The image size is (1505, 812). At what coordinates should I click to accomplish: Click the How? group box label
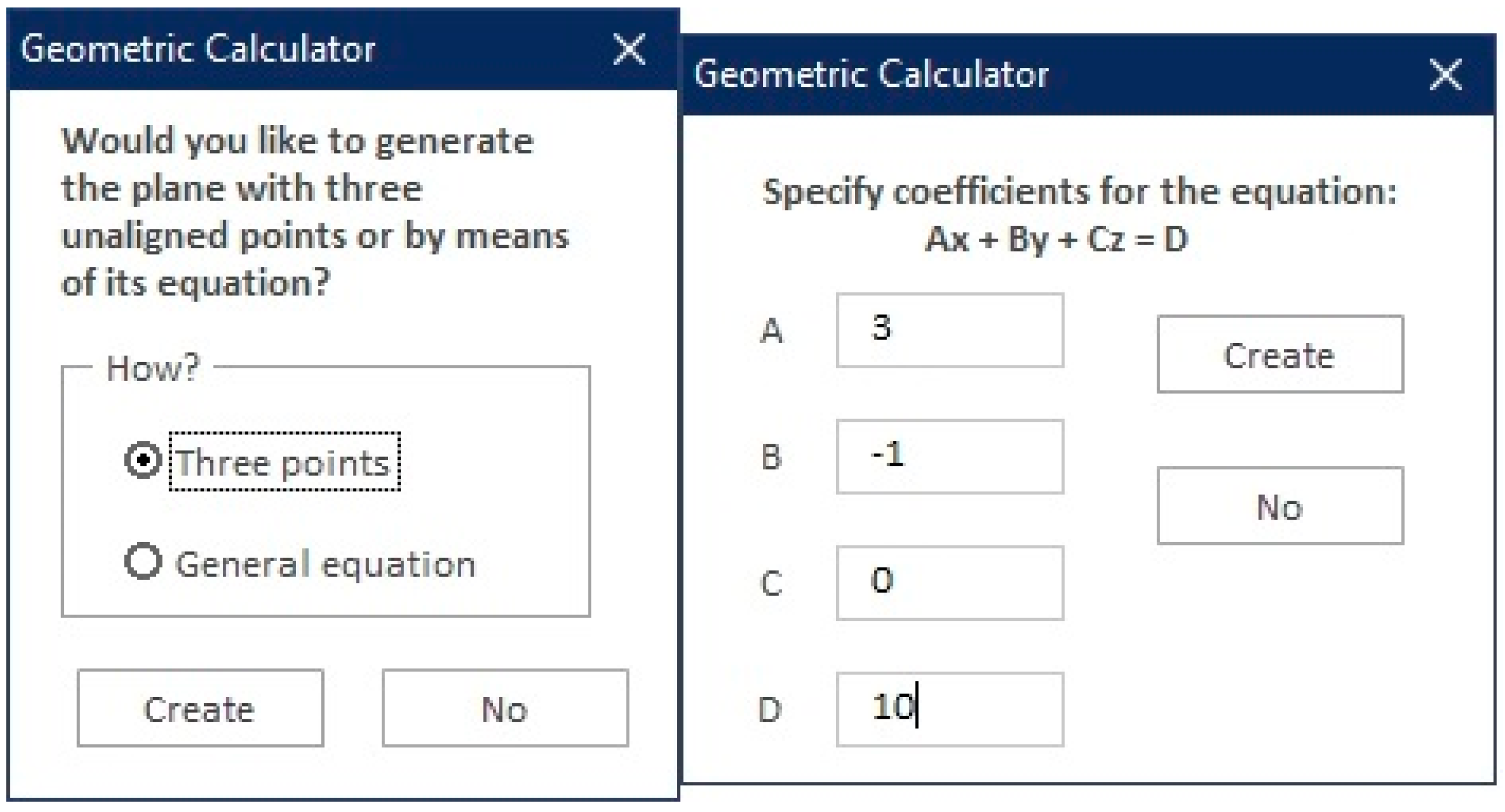pyautogui.click(x=153, y=368)
